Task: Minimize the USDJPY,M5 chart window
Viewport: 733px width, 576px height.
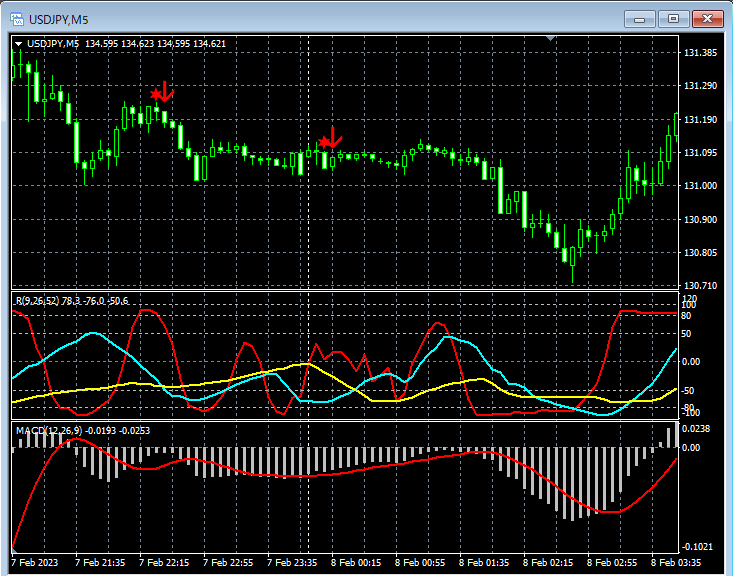Action: (640, 18)
